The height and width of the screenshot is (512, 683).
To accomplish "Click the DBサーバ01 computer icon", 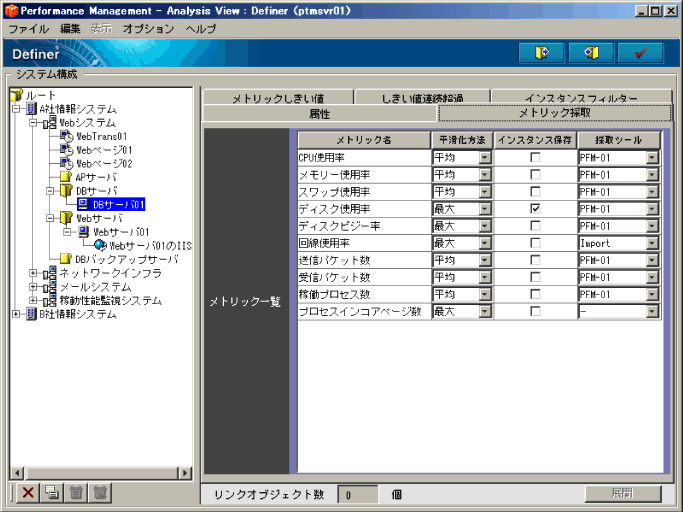I will coord(83,204).
